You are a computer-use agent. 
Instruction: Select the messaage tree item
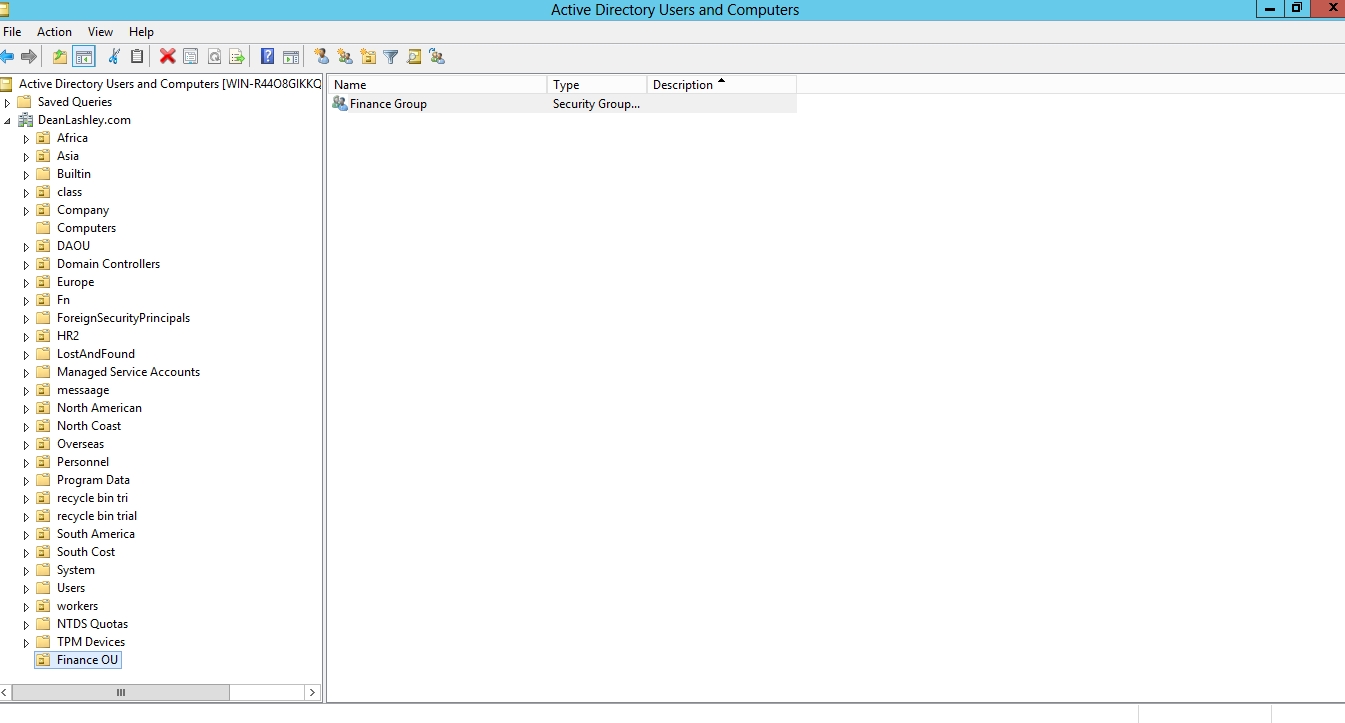(x=83, y=390)
